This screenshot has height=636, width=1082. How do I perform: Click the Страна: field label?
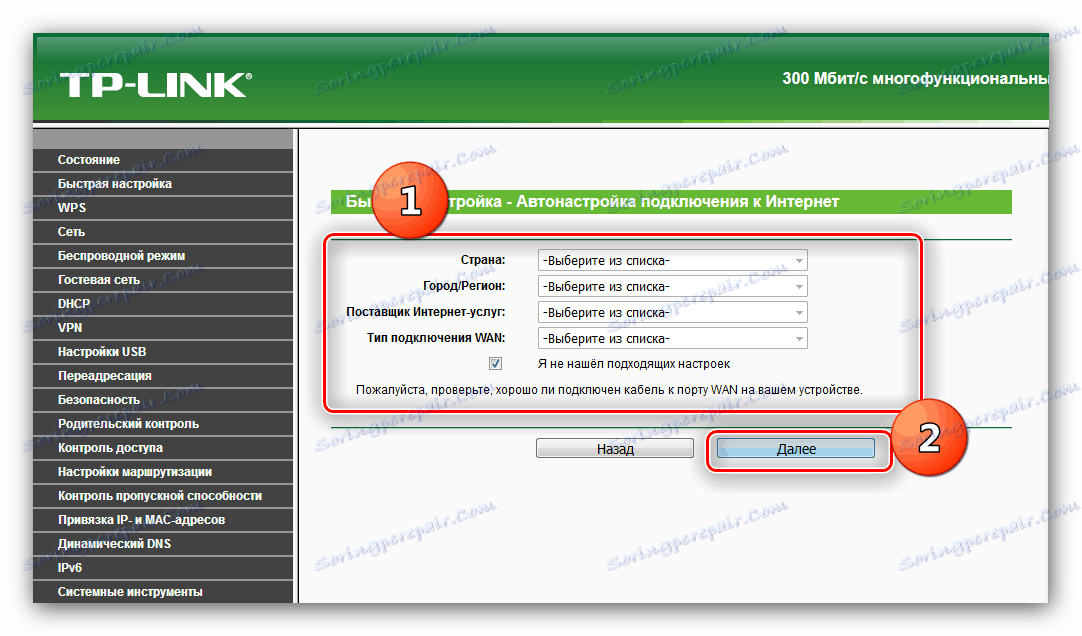click(x=483, y=260)
